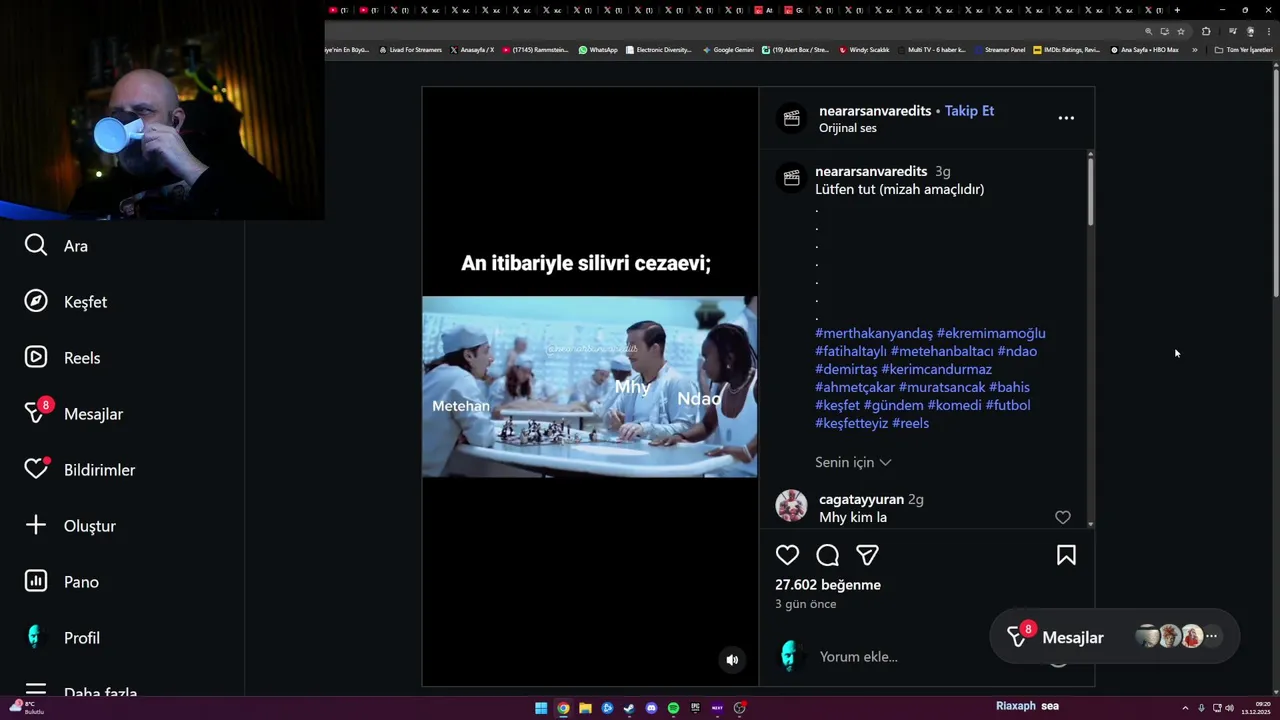Open a new browser tab
Screen dimensions: 1280x720
[x=1177, y=10]
